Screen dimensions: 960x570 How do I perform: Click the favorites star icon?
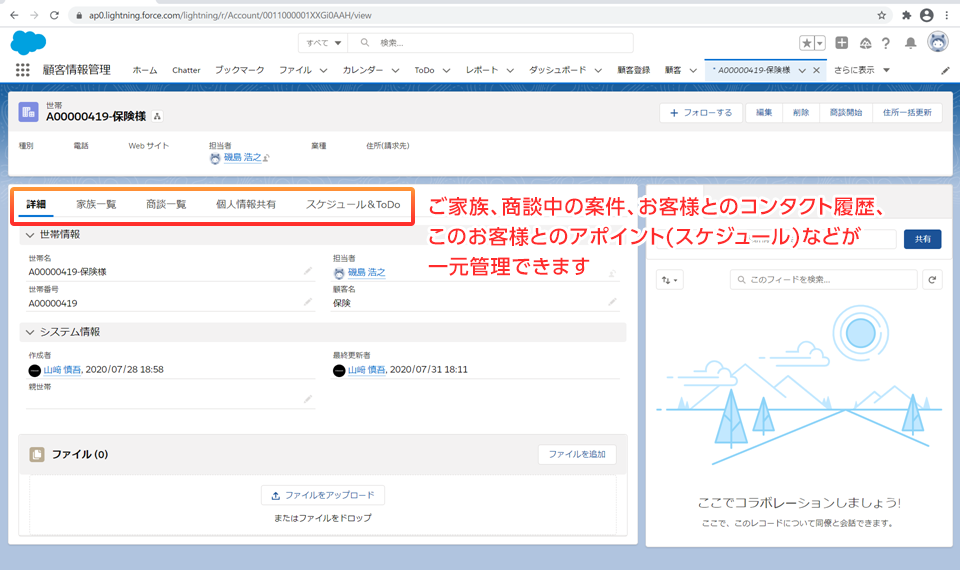click(x=807, y=43)
